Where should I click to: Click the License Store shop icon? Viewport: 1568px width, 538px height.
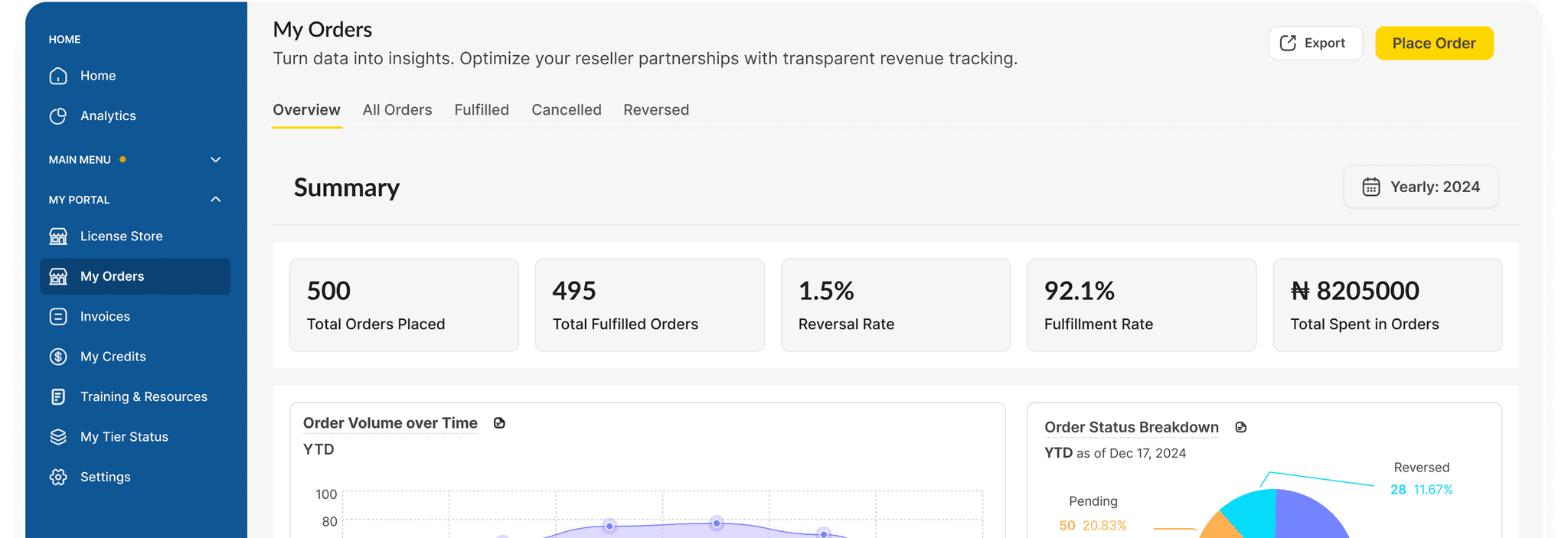pos(58,236)
